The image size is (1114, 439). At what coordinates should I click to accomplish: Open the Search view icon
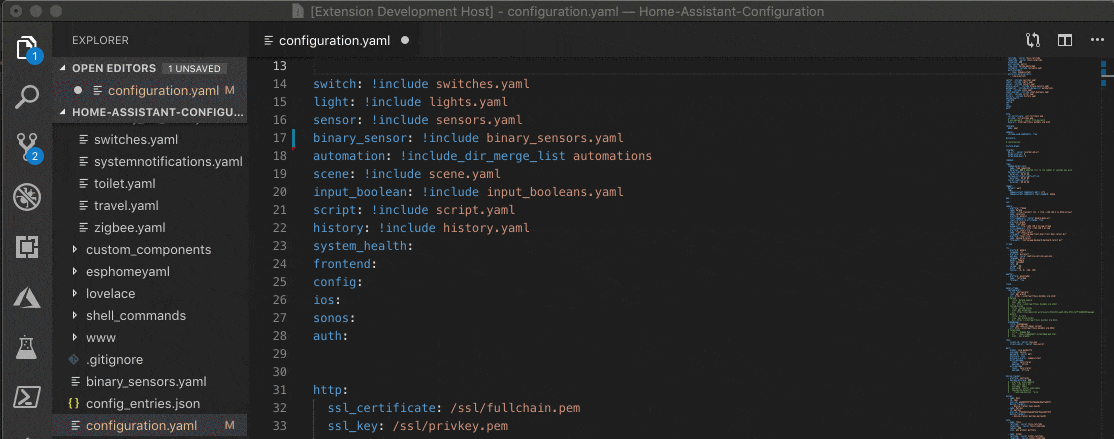click(x=26, y=97)
